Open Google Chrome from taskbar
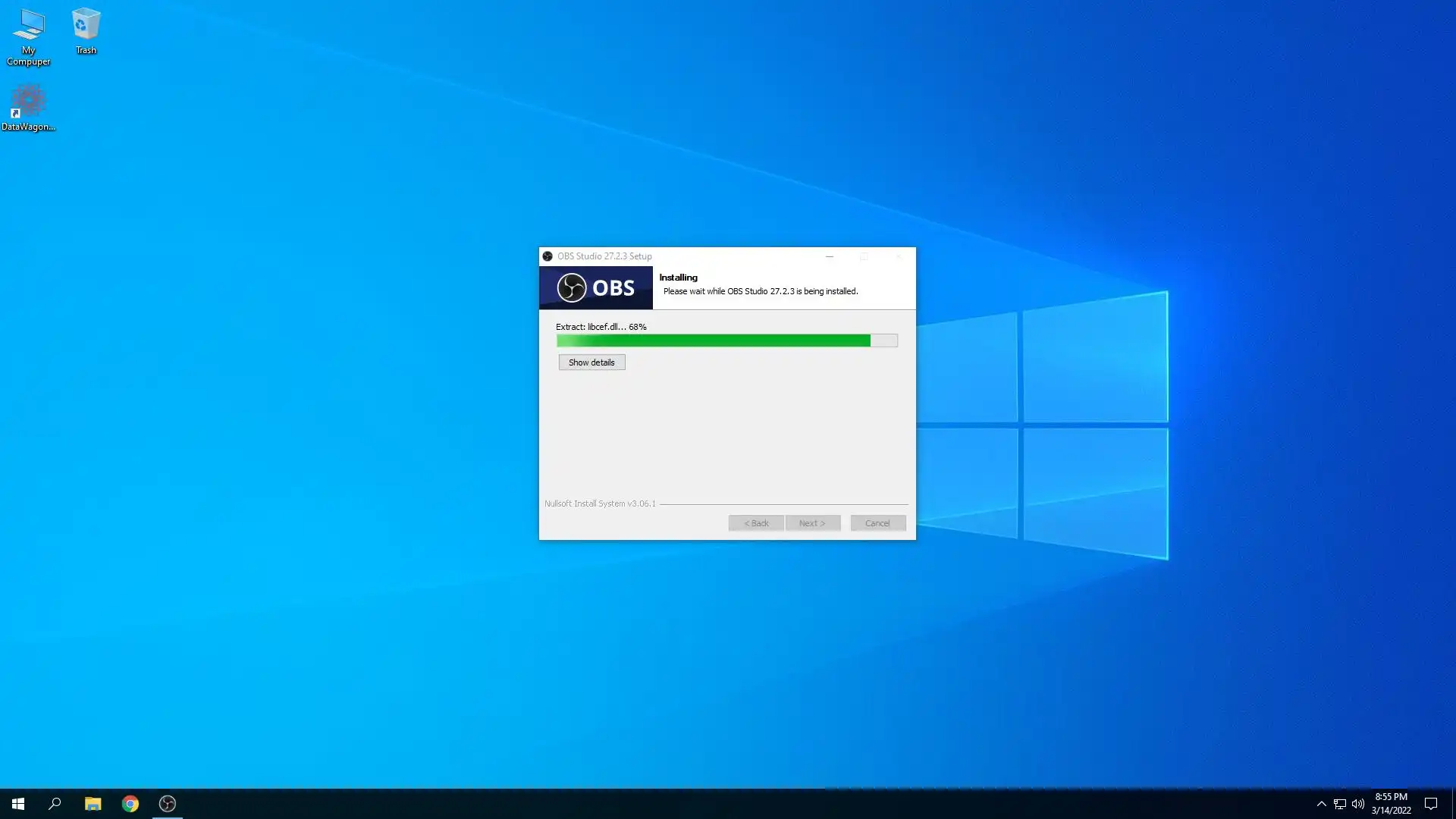The width and height of the screenshot is (1456, 819). (x=130, y=804)
